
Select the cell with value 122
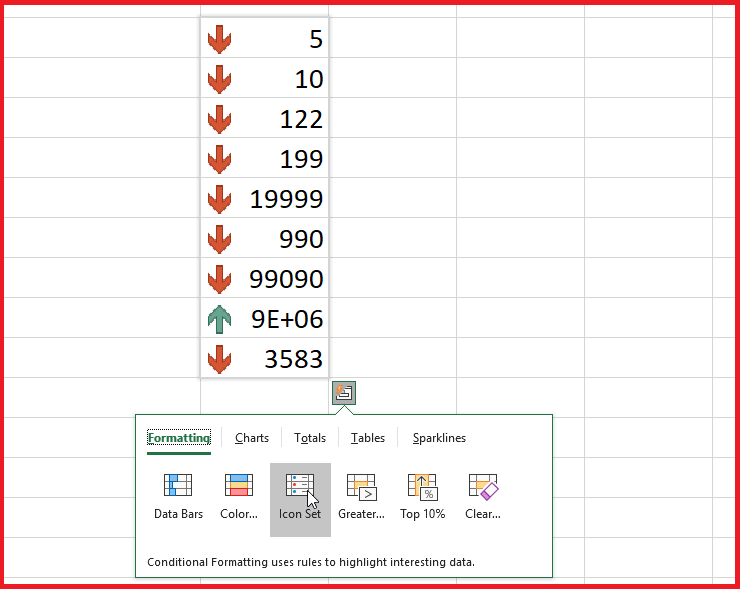[x=265, y=119]
